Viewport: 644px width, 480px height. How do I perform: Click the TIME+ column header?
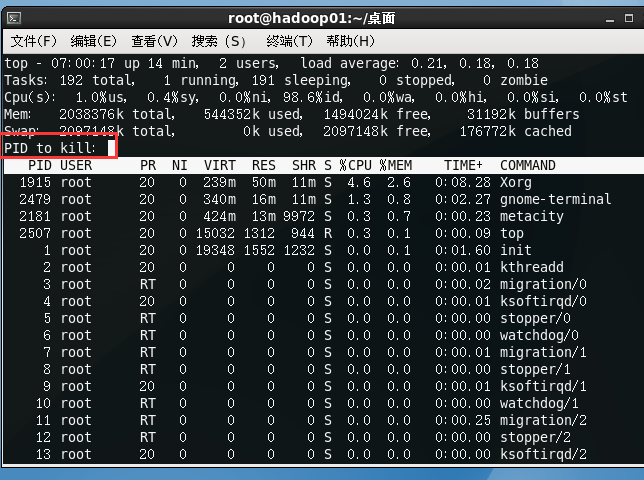point(463,165)
